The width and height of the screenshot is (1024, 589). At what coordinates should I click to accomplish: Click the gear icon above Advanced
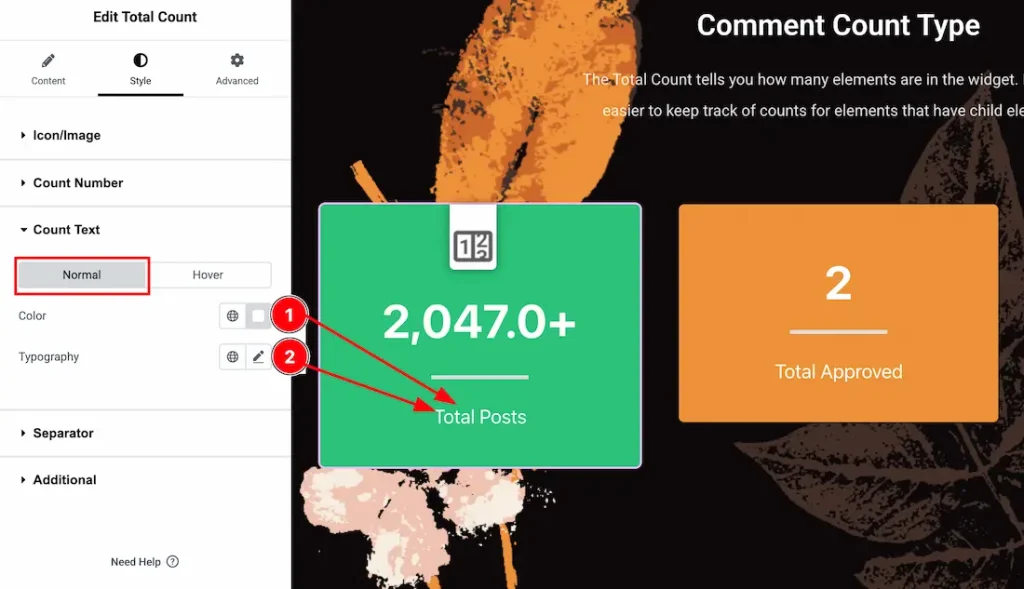point(237,61)
